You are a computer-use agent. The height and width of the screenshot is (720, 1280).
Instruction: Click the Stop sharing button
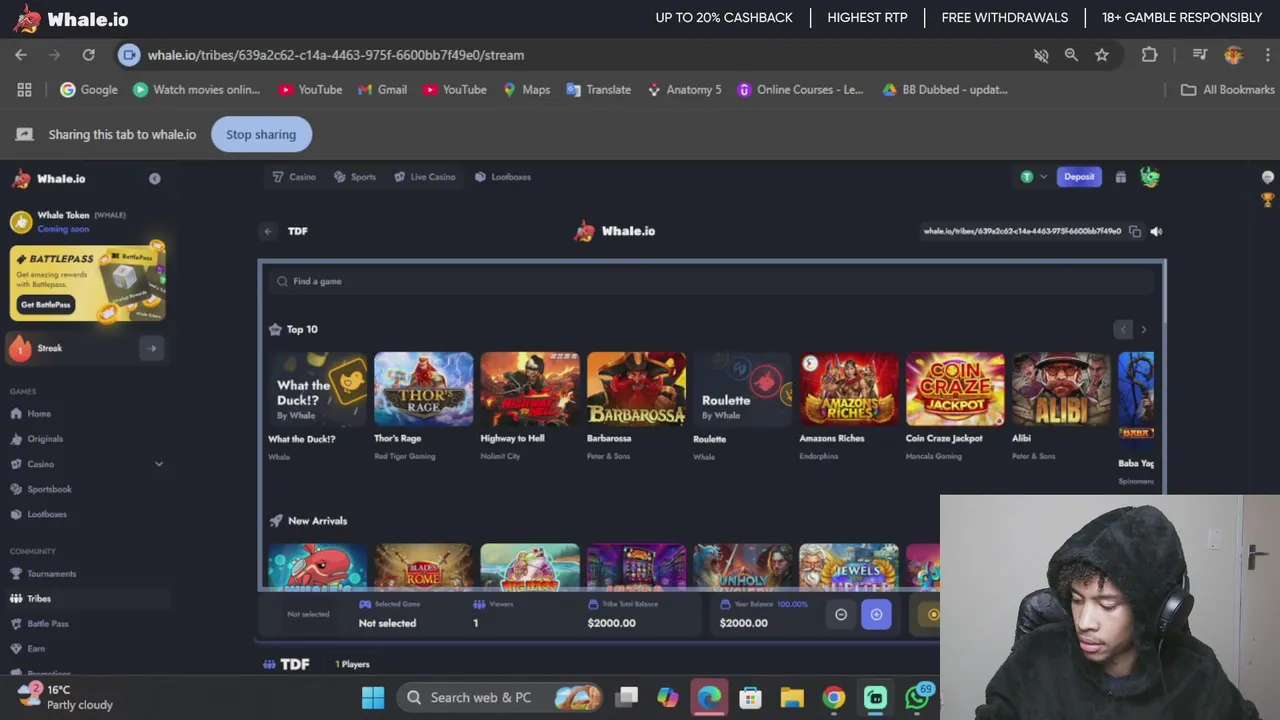point(261,134)
